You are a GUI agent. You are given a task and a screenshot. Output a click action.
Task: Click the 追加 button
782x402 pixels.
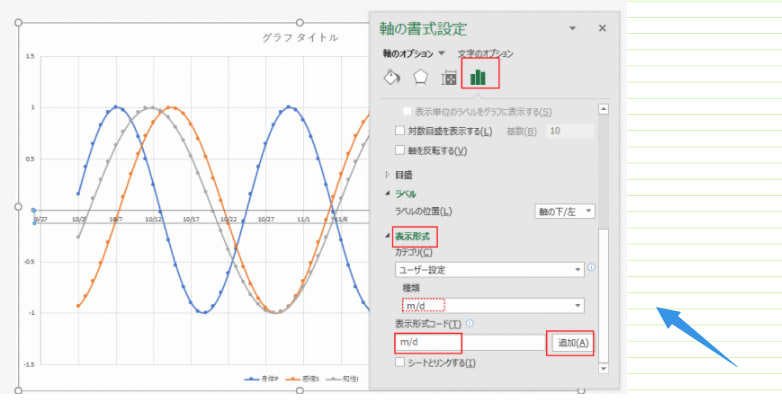coord(572,343)
